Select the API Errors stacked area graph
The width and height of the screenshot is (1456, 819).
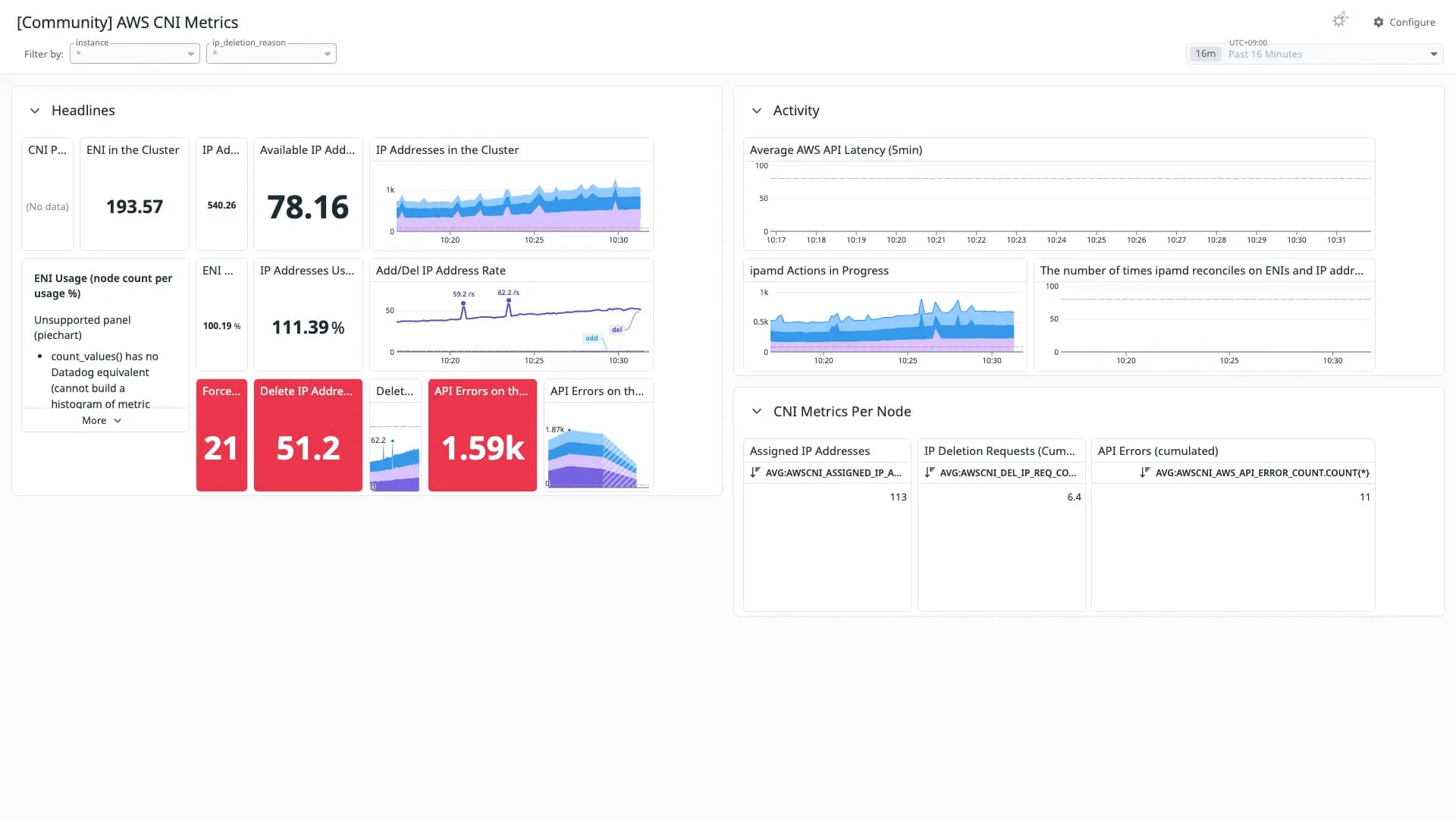point(598,435)
